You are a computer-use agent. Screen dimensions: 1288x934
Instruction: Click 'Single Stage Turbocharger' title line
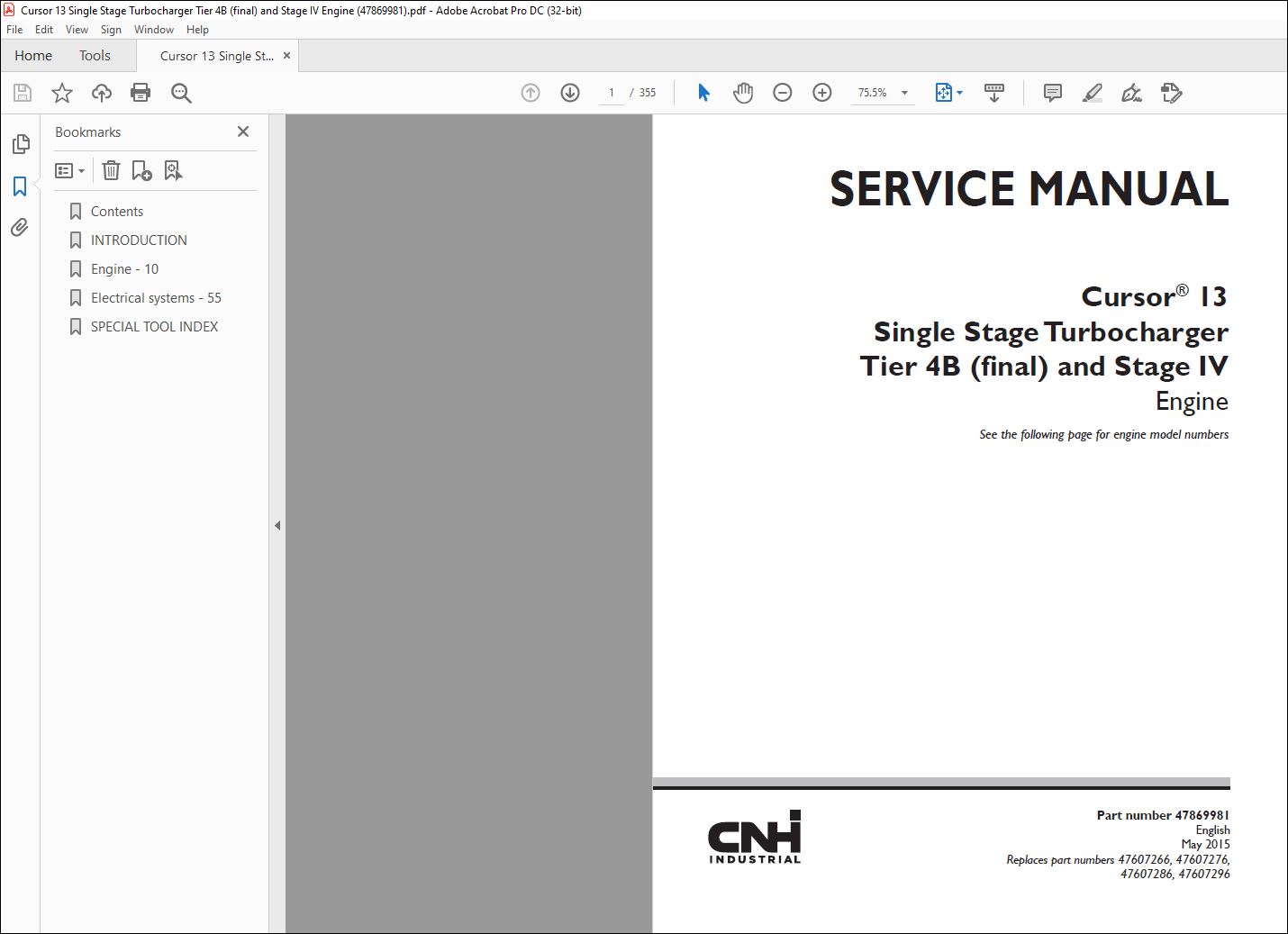click(x=1050, y=332)
